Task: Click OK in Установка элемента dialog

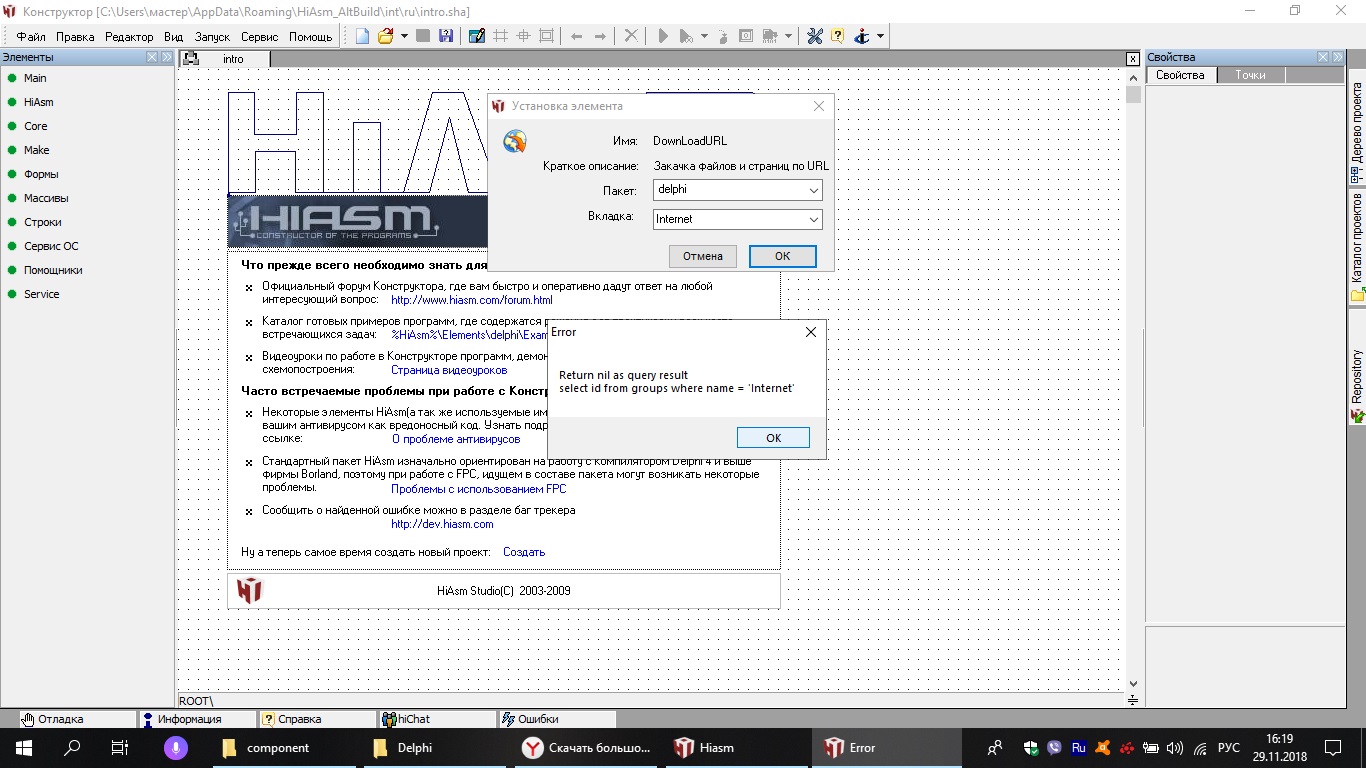Action: click(x=783, y=256)
